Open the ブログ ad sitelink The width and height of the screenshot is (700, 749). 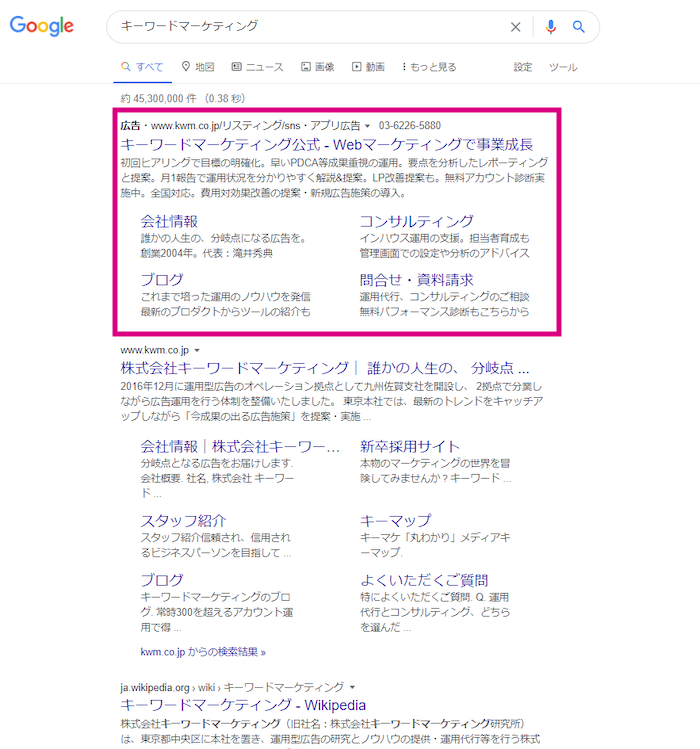click(x=162, y=279)
